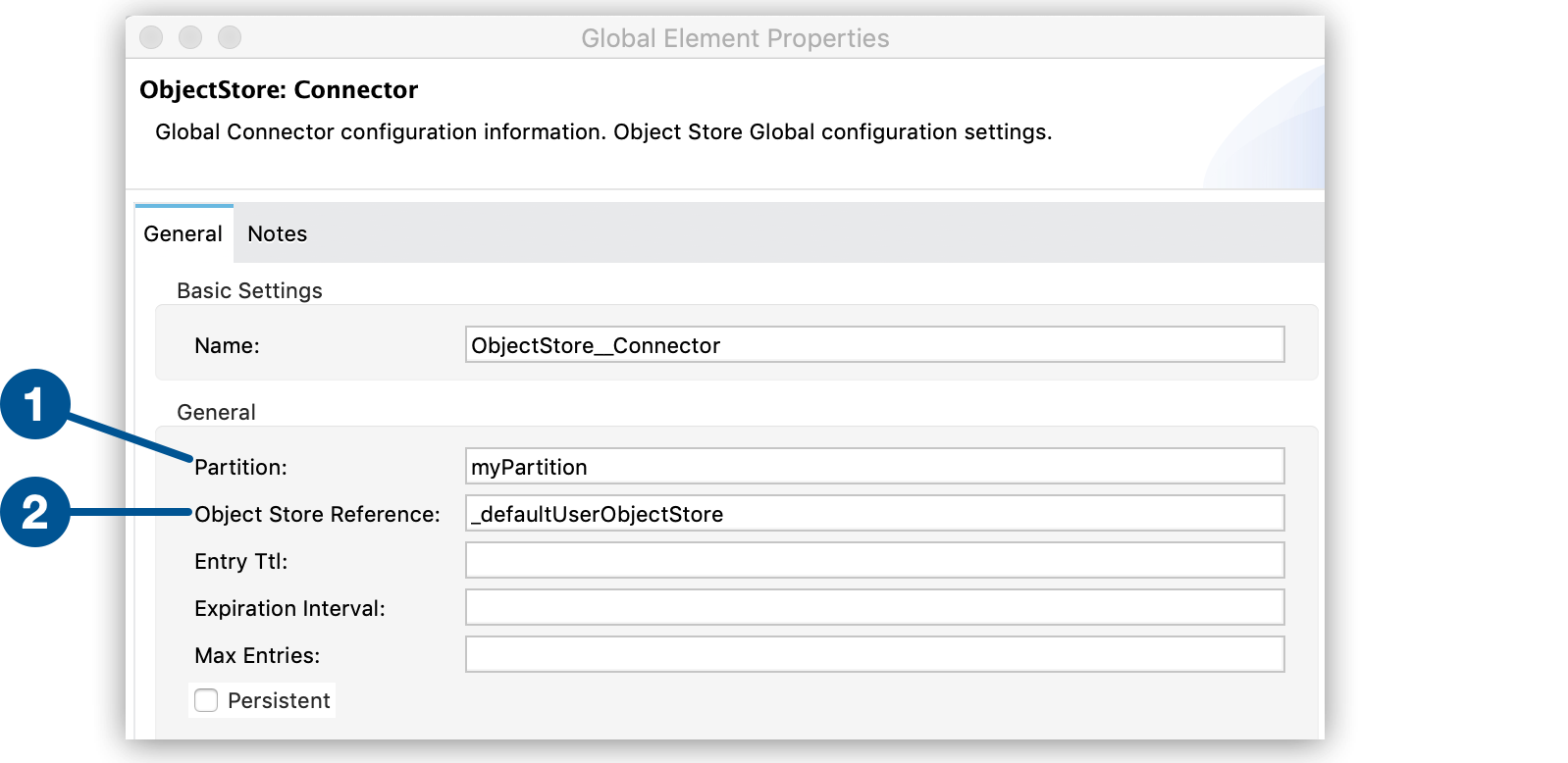Viewport: 1568px width, 763px height.
Task: Click the Global Connector configuration description text
Action: coord(603,131)
